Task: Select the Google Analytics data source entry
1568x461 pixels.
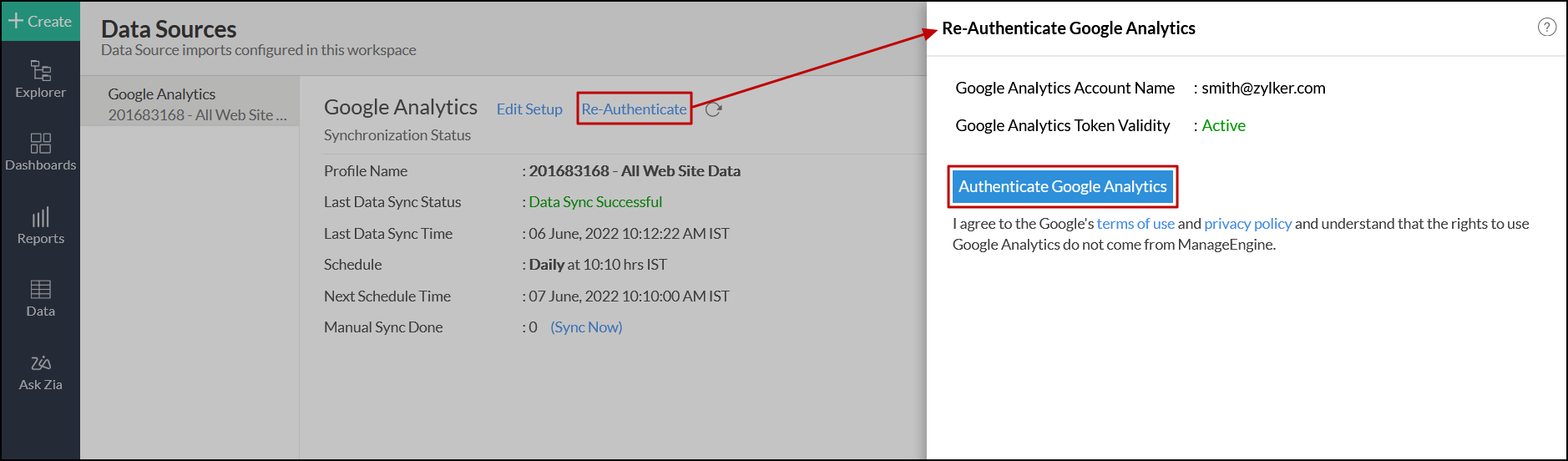Action: point(190,104)
